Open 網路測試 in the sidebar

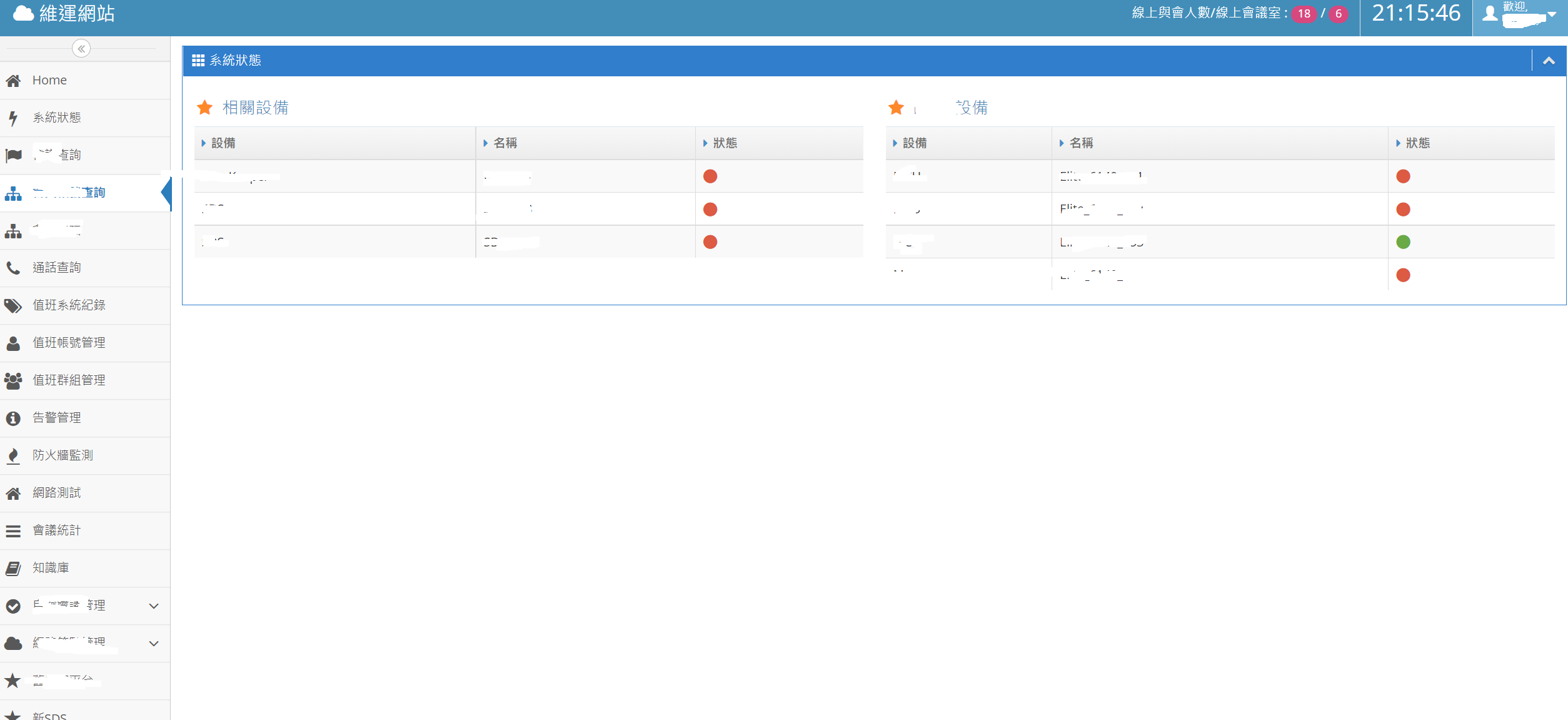tap(56, 493)
